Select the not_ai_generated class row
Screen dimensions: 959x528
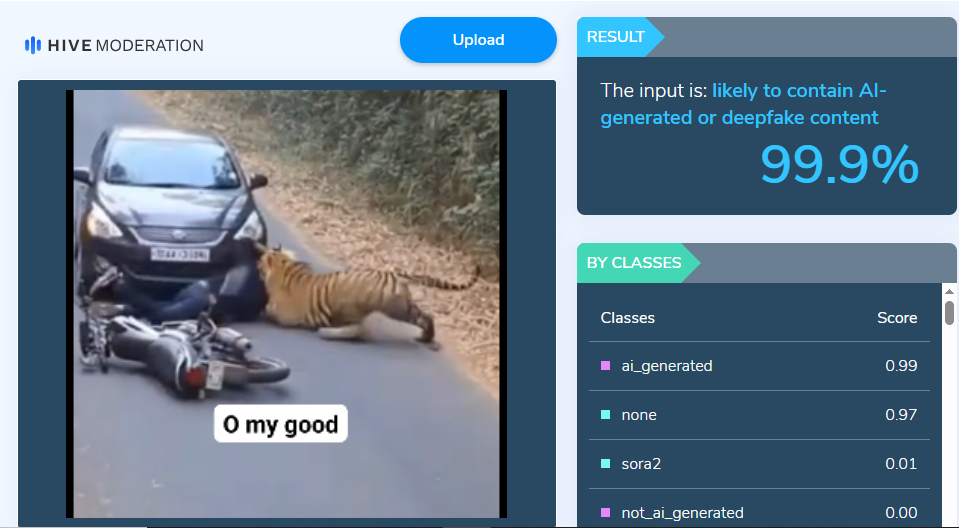[x=759, y=511]
